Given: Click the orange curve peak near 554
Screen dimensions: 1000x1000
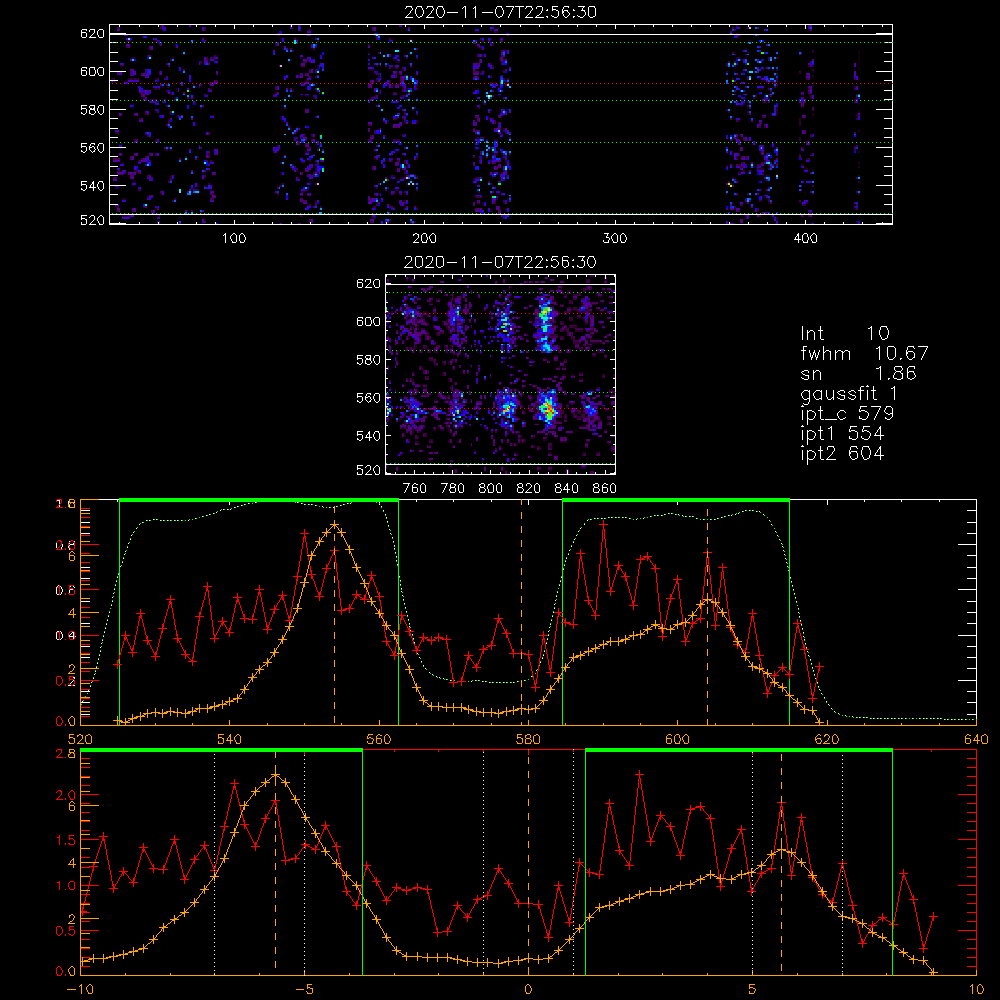Looking at the screenshot, I should 335,524.
